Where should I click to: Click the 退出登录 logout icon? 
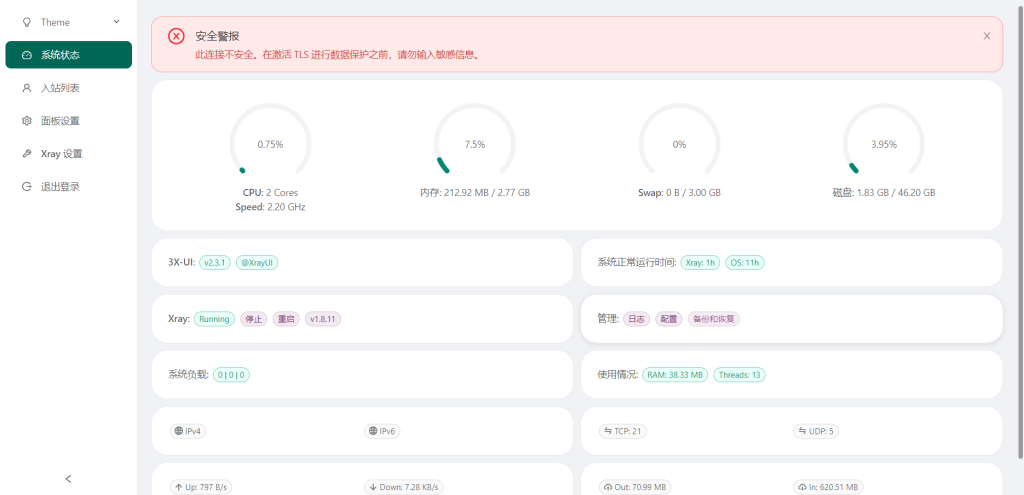point(27,187)
